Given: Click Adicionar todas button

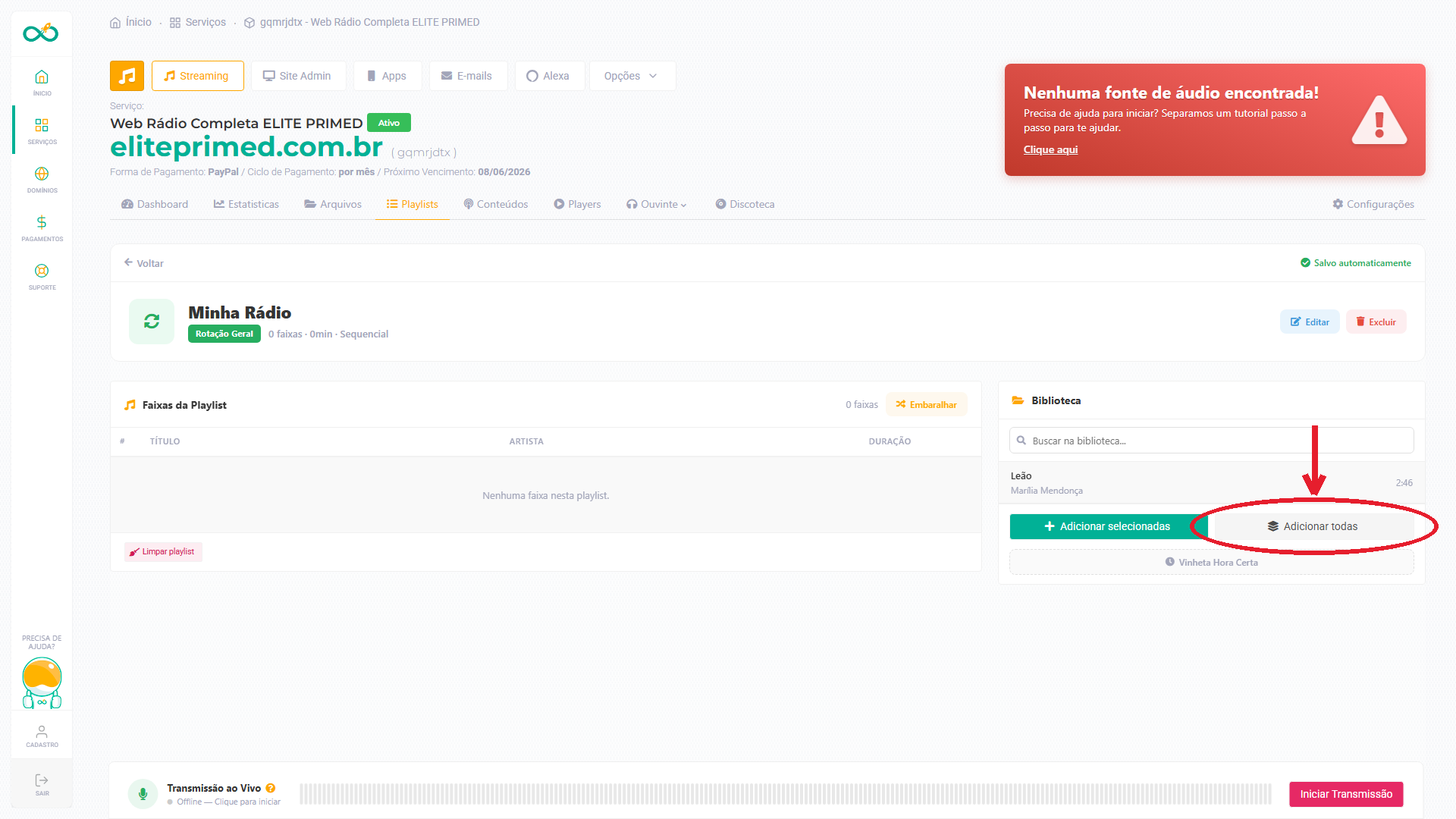Looking at the screenshot, I should point(1313,526).
